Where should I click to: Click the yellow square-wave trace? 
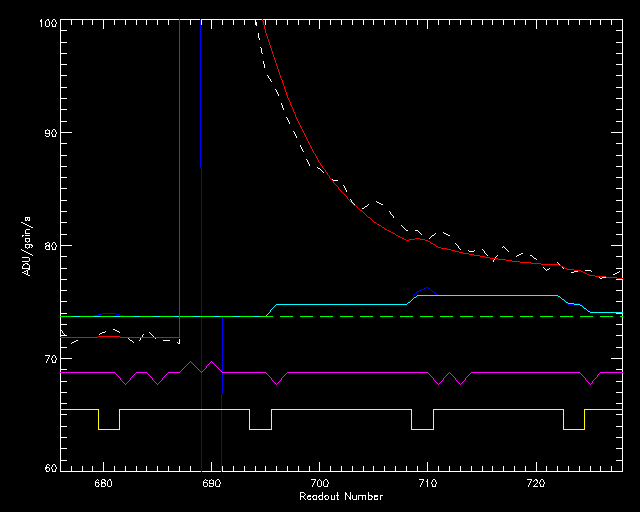pos(341,410)
